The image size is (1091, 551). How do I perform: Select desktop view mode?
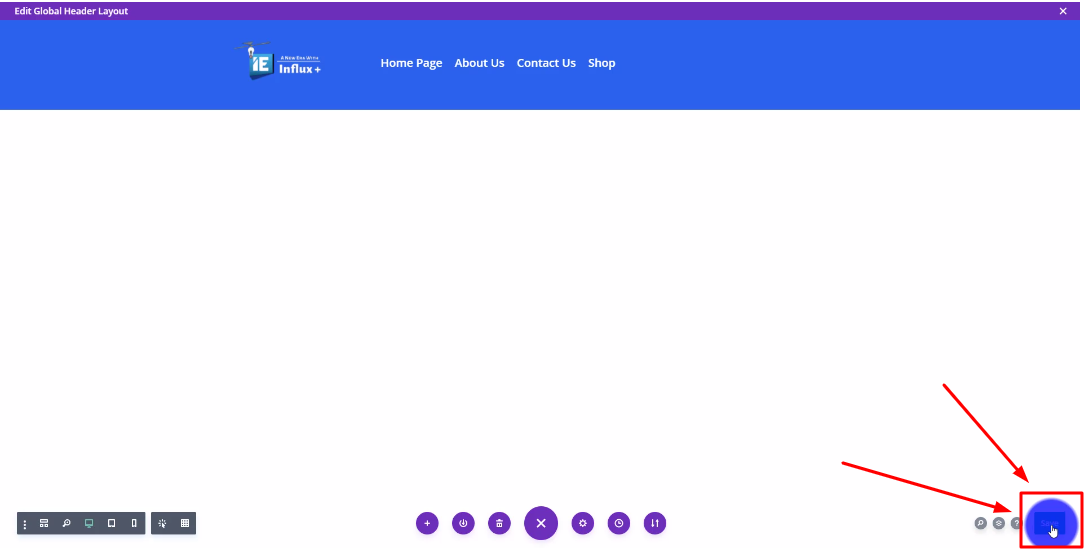(89, 523)
